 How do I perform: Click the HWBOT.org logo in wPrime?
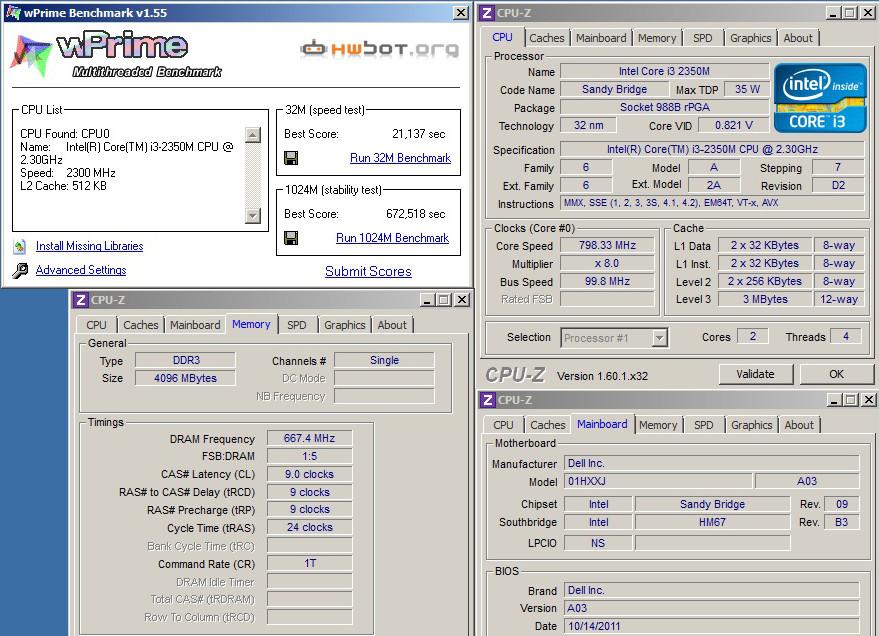(380, 49)
